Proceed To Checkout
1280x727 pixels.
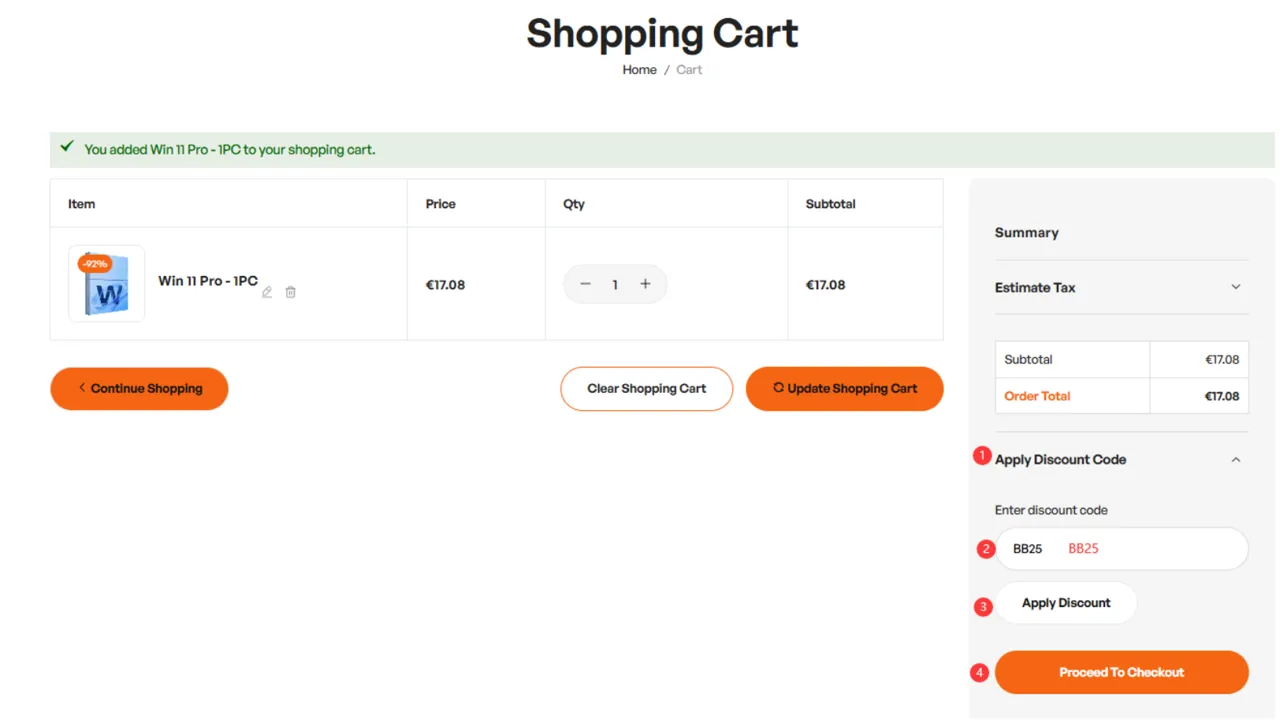pyautogui.click(x=1122, y=672)
